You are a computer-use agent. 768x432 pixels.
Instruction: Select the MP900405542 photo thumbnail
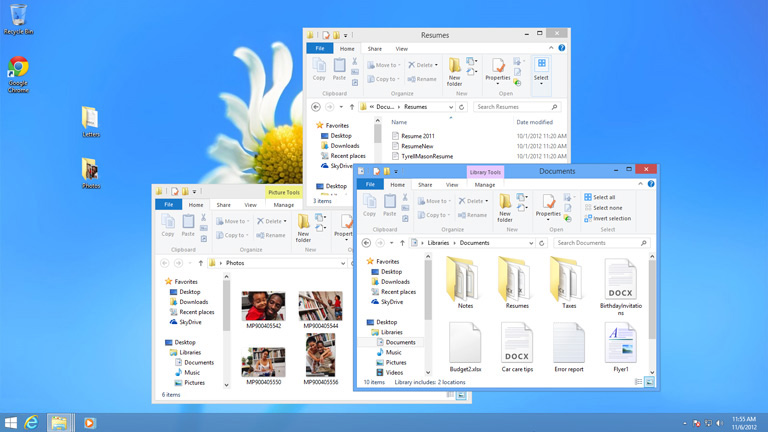263,306
